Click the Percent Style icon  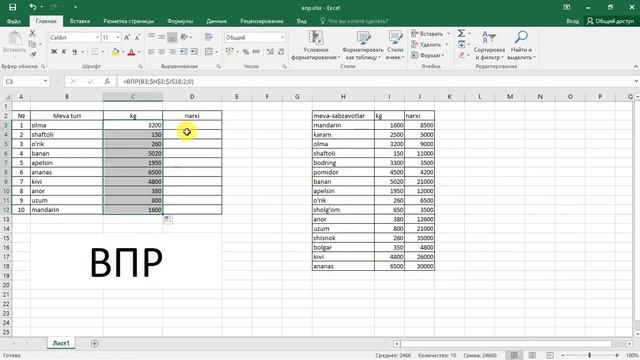(x=246, y=52)
